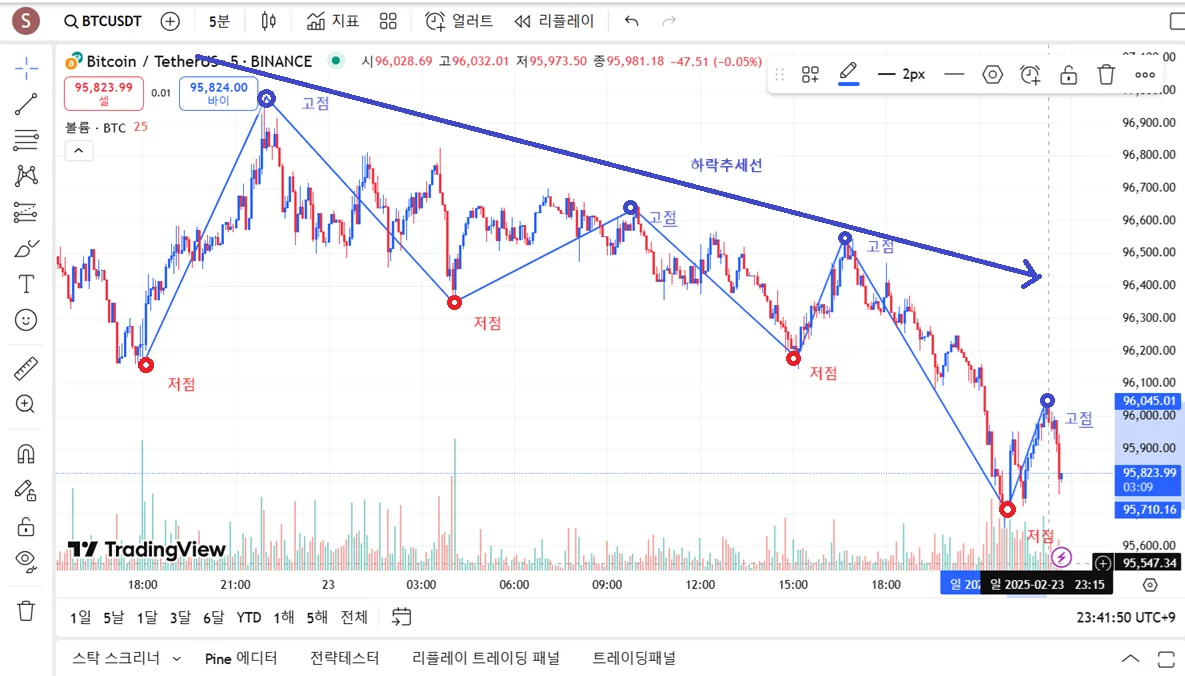The height and width of the screenshot is (676, 1185).
Task: Open the go to date calendar
Action: tap(401, 617)
